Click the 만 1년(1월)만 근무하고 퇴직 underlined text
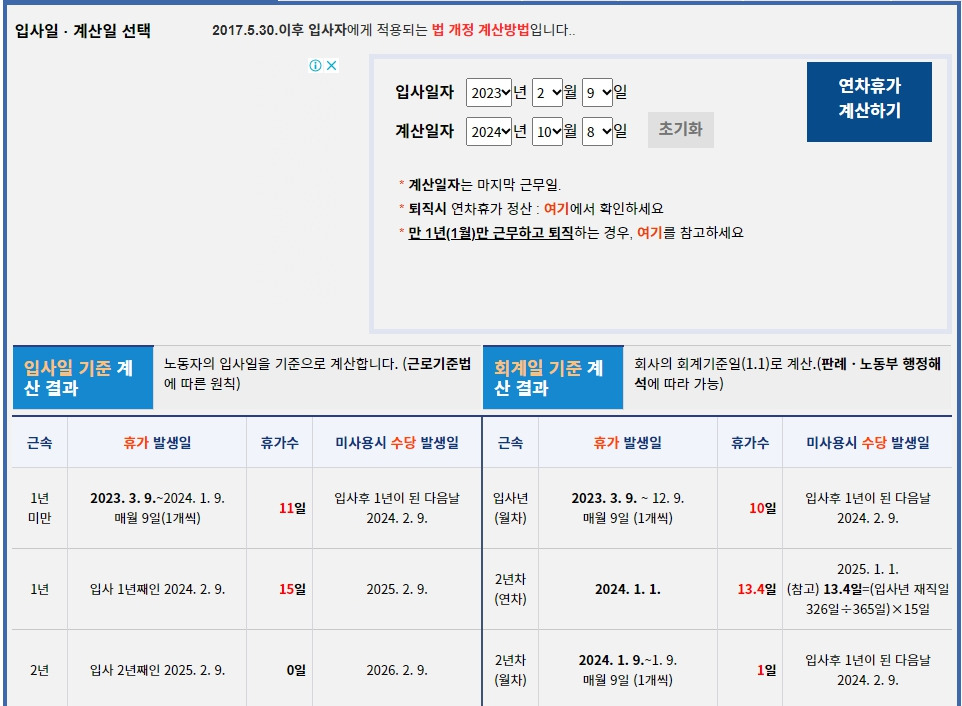 tap(490, 232)
